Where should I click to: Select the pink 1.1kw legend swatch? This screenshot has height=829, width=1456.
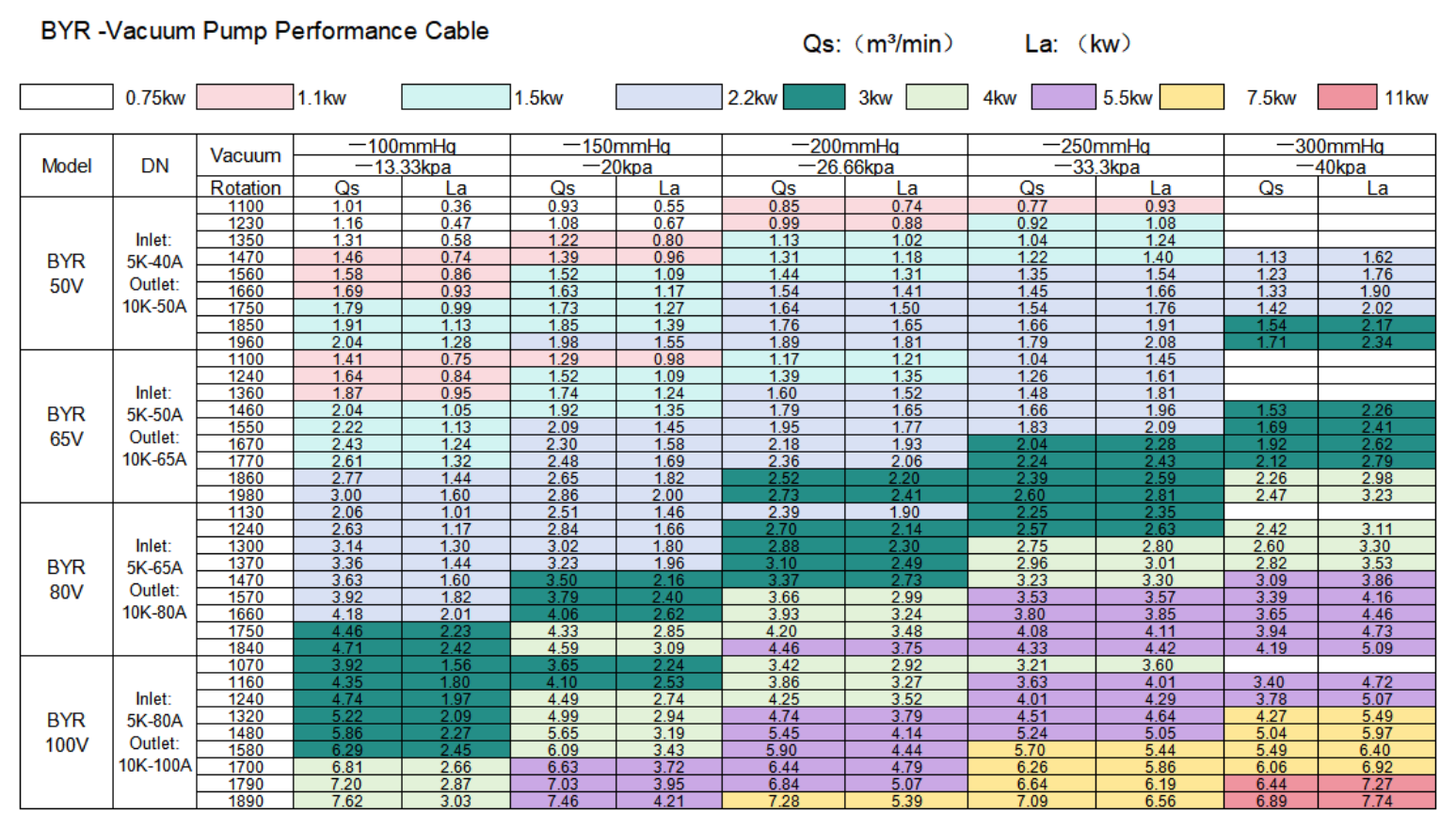(245, 97)
